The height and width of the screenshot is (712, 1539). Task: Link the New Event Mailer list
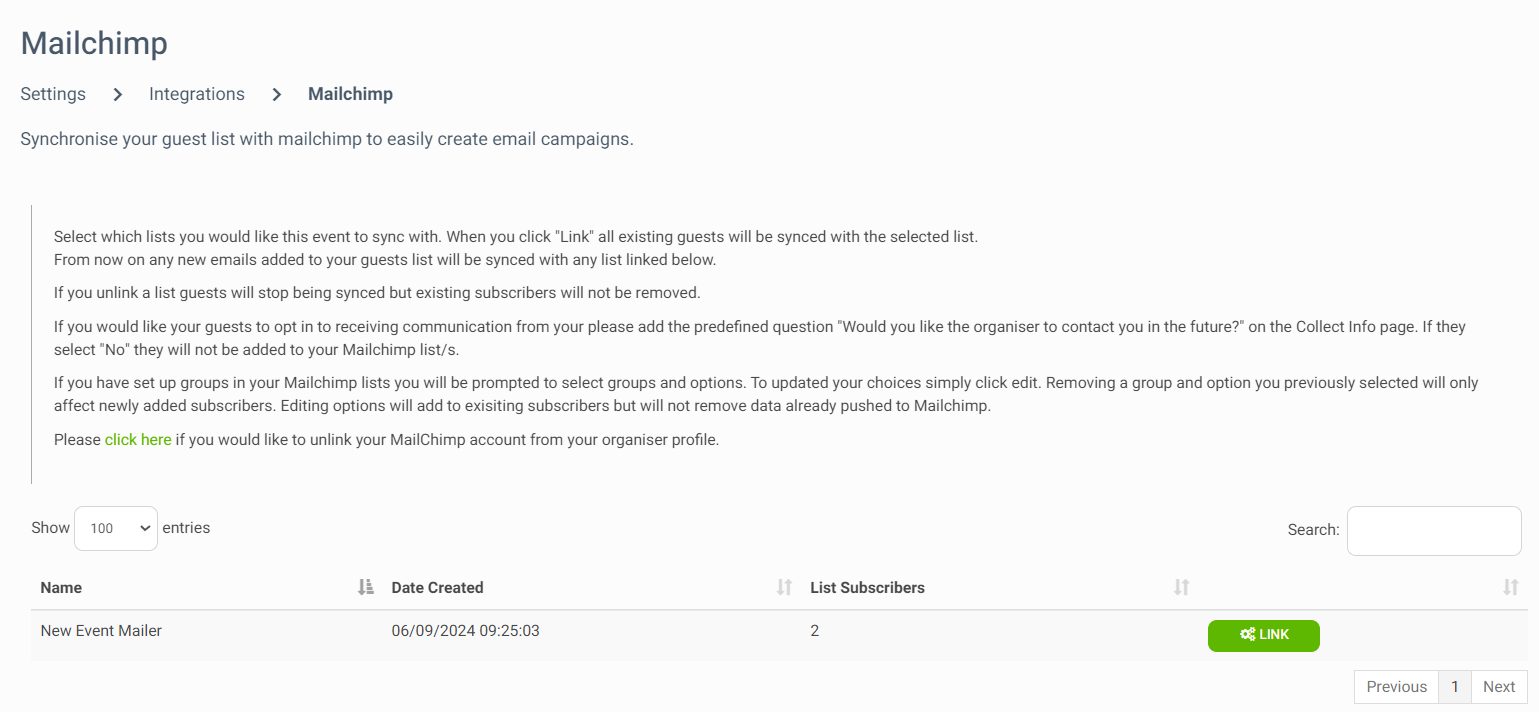pos(1264,635)
